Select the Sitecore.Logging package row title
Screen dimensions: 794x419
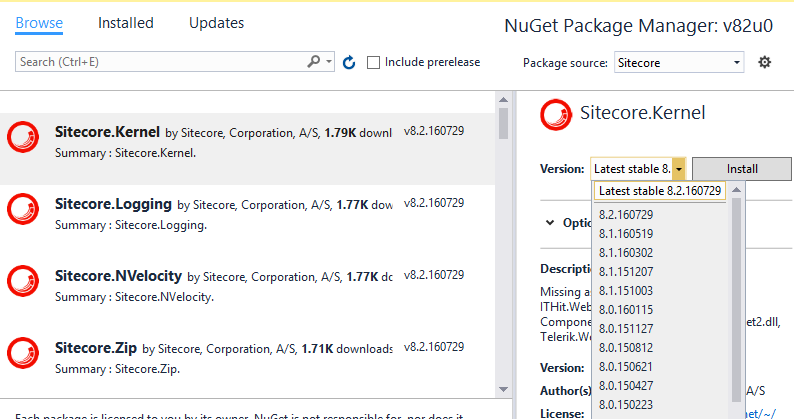click(x=113, y=204)
